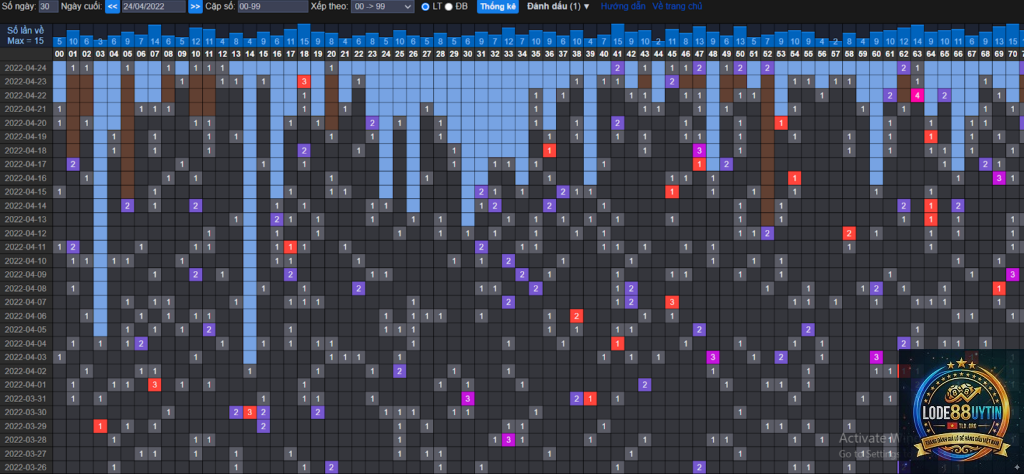This screenshot has height=474, width=1024.
Task: Click magenta 3 cell in 2022-04-03 row, column 48
Action: tap(712, 356)
